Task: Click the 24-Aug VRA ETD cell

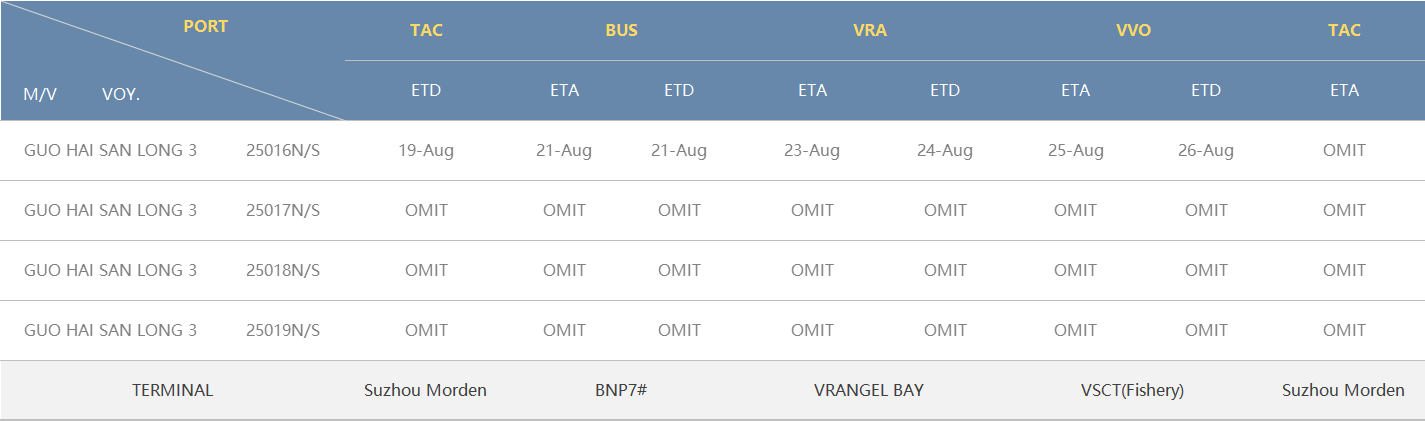Action: tap(945, 151)
